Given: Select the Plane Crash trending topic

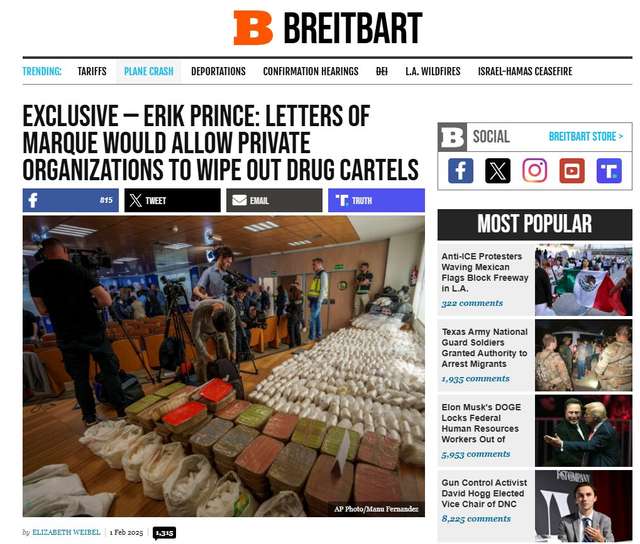Looking at the screenshot, I should (x=149, y=71).
